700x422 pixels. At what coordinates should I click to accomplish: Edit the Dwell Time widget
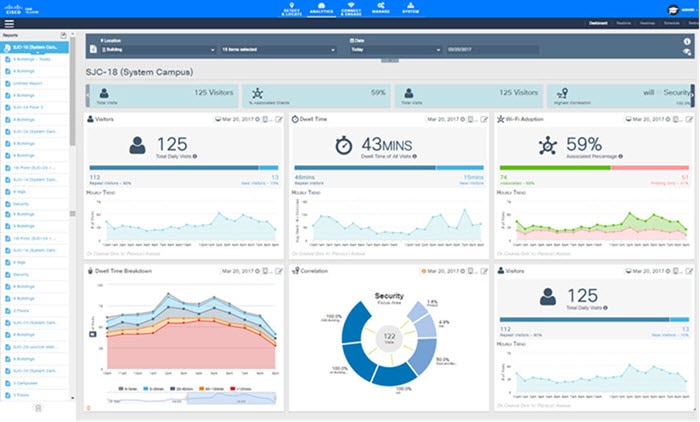pyautogui.click(x=484, y=119)
